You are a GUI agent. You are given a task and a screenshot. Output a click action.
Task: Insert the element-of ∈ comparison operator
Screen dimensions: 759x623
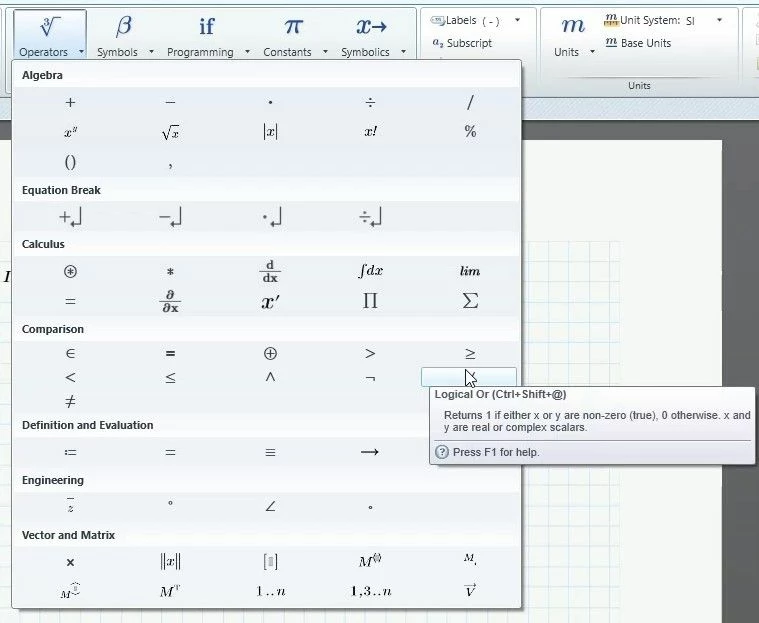pos(70,353)
